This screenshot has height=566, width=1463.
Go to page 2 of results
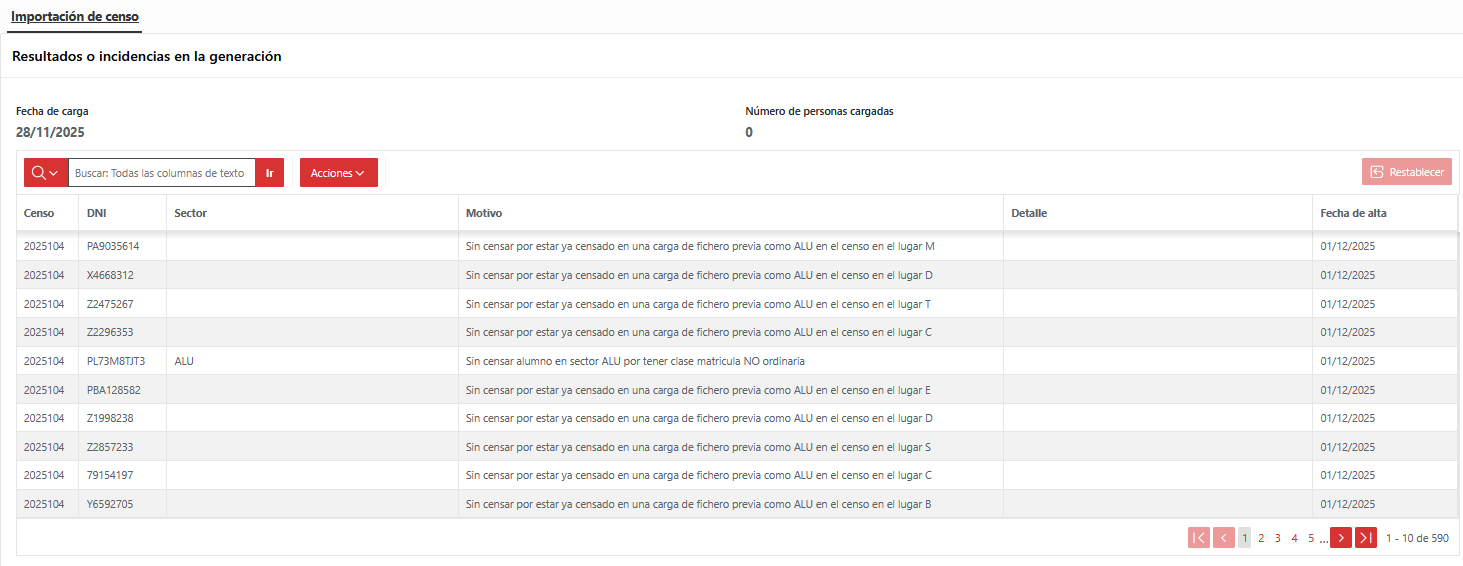pos(1261,538)
